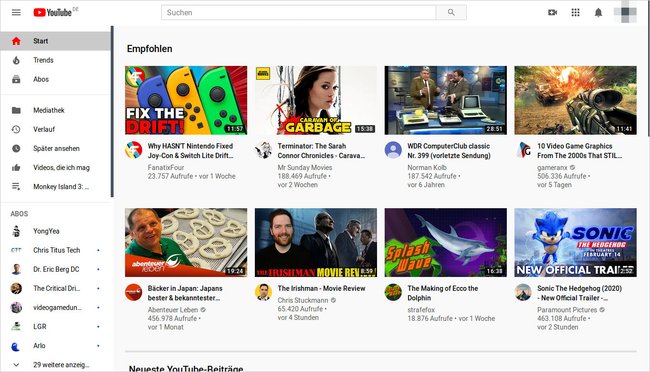Screen dimensions: 650x372
Task: Play the Caravan of Garbage thumbnail
Action: 316,100
